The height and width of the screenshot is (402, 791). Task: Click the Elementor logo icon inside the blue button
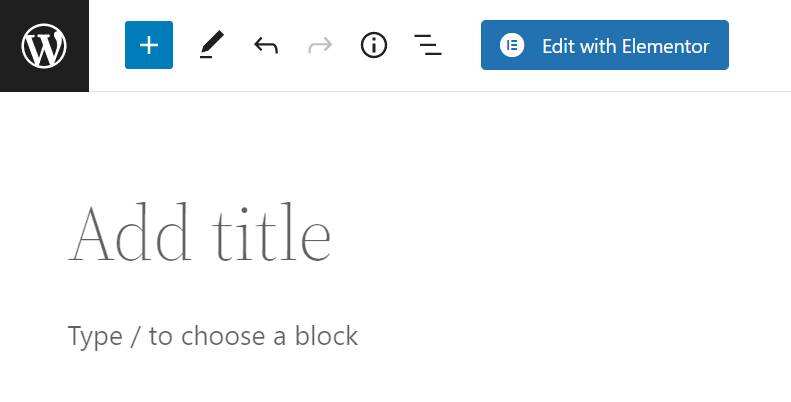tap(512, 45)
